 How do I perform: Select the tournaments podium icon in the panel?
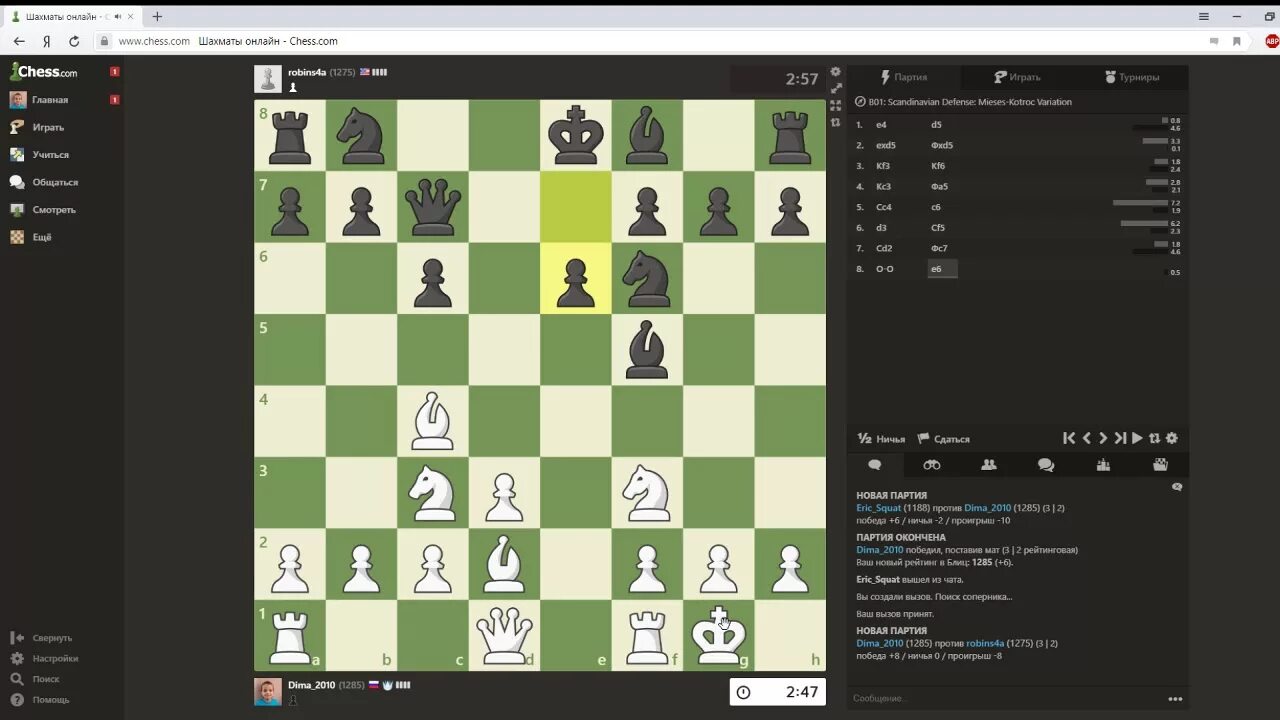[x=1103, y=464]
